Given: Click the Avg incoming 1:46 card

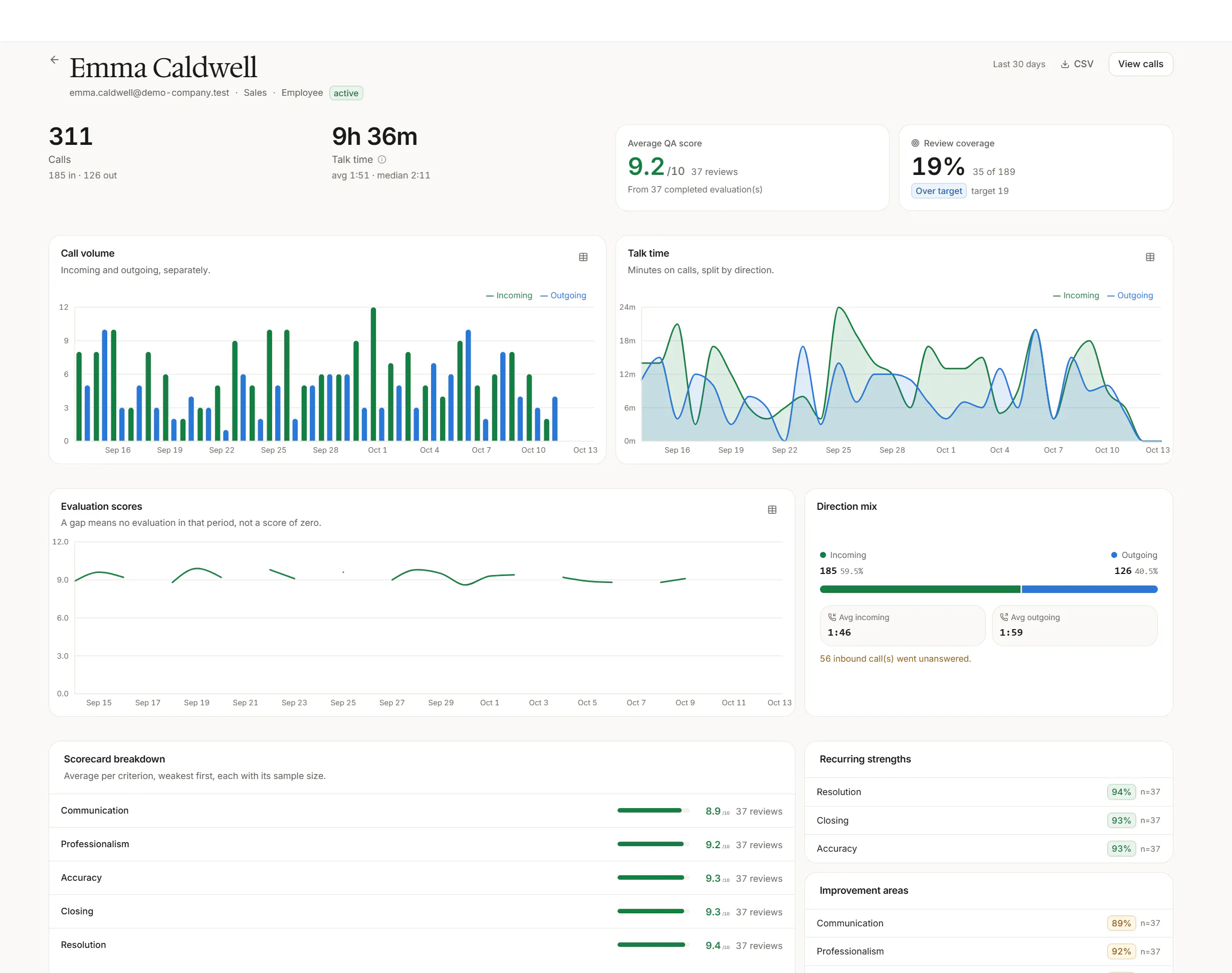Looking at the screenshot, I should [902, 625].
